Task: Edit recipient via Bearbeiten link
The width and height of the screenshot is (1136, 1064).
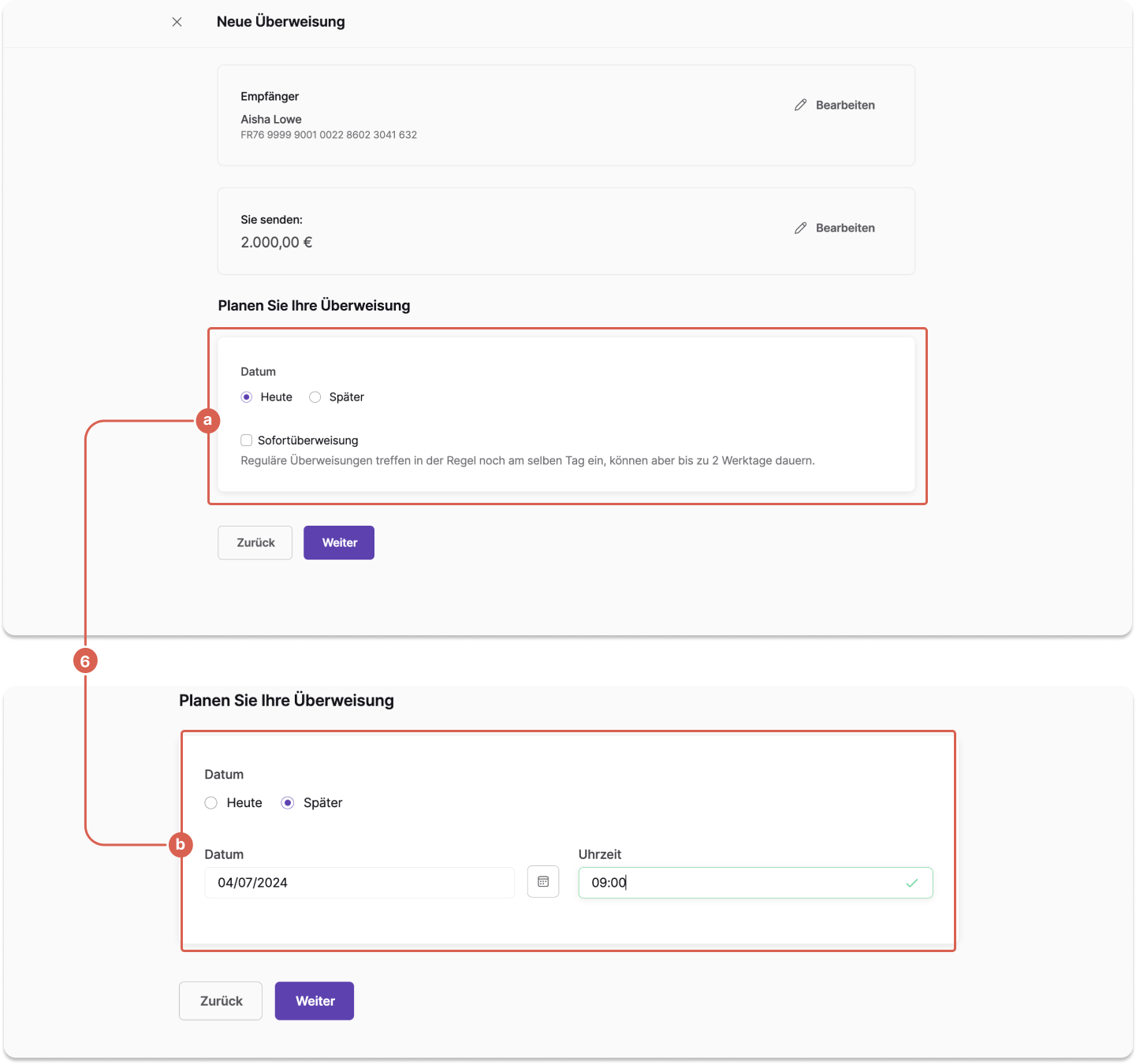Action: coord(845,105)
